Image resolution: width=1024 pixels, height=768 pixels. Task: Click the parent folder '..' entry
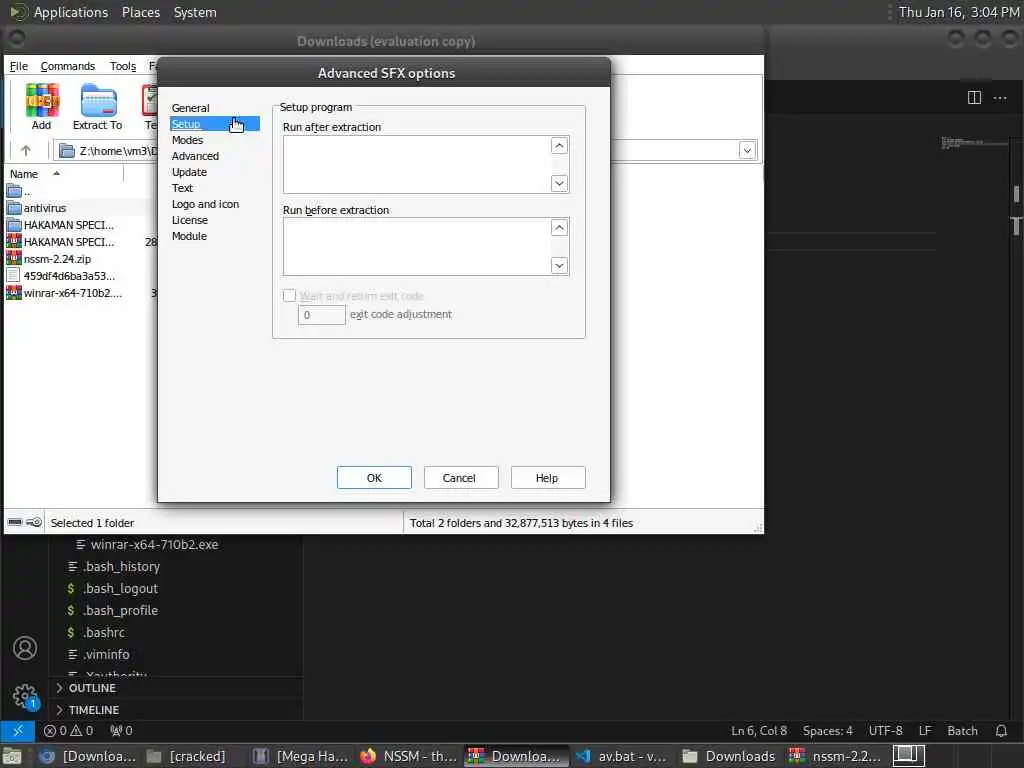18,191
